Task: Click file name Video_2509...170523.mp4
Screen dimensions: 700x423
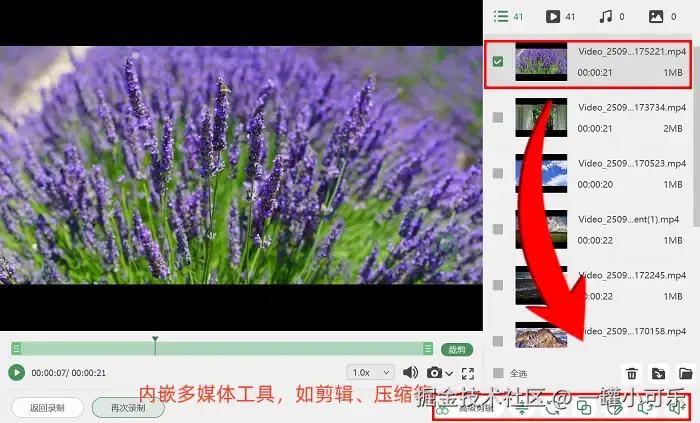Action: [632, 163]
